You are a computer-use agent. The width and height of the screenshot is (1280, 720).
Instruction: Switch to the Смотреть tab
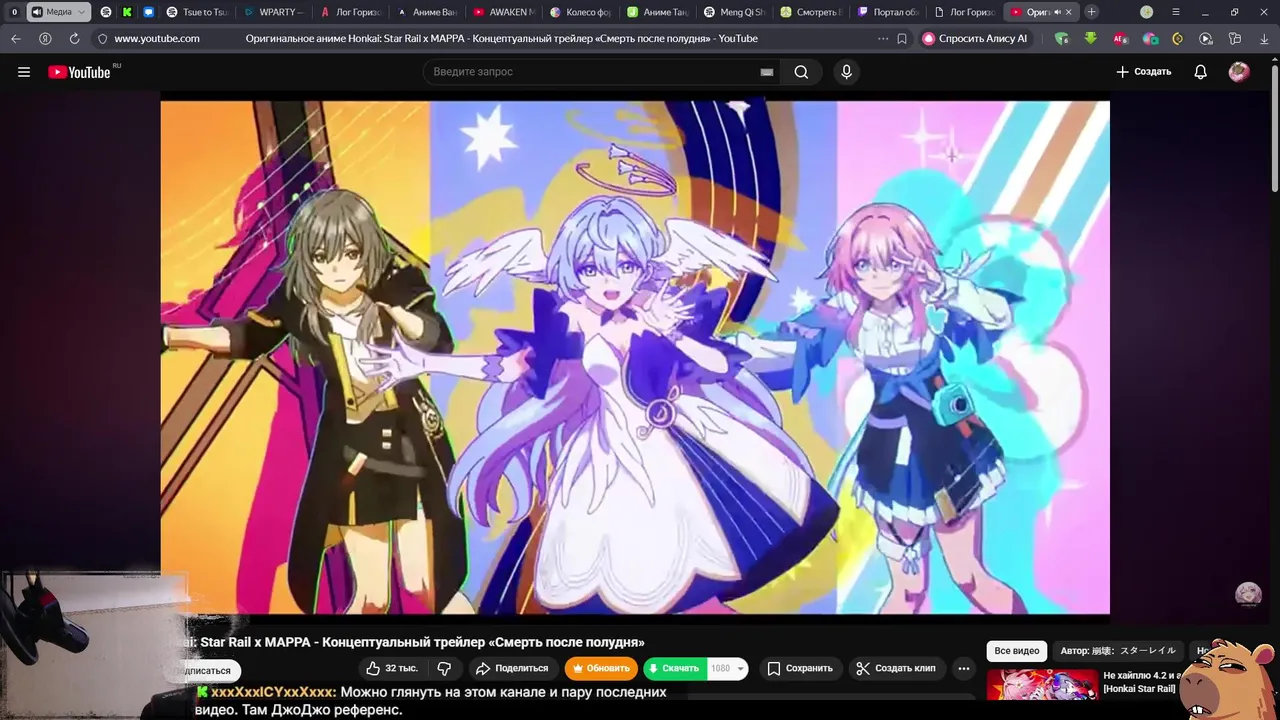pos(810,12)
